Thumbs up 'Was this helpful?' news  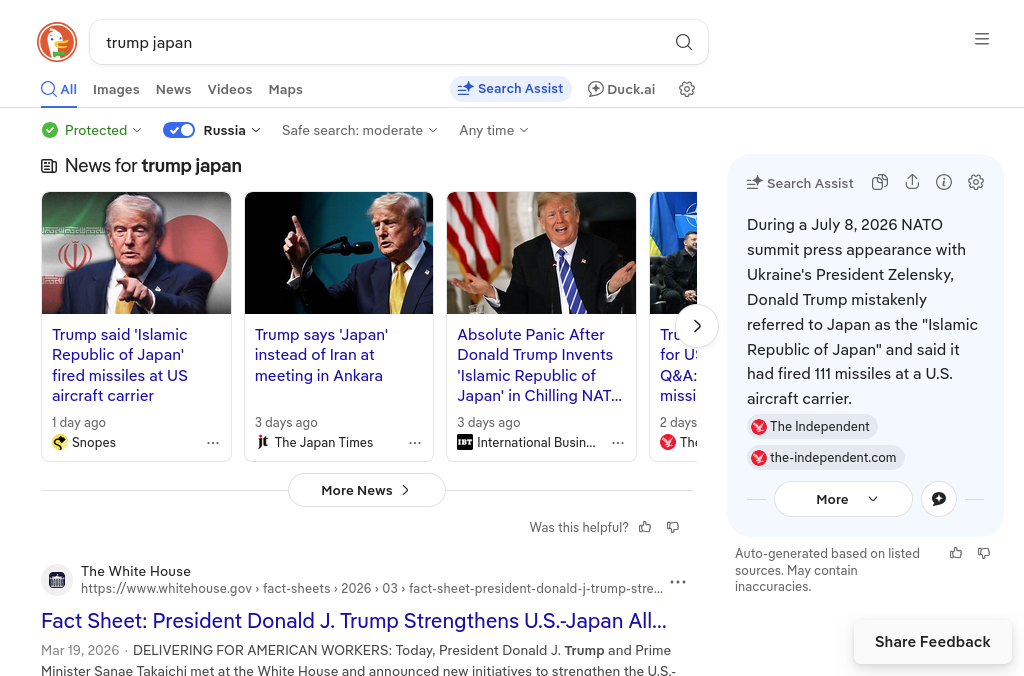coord(645,527)
